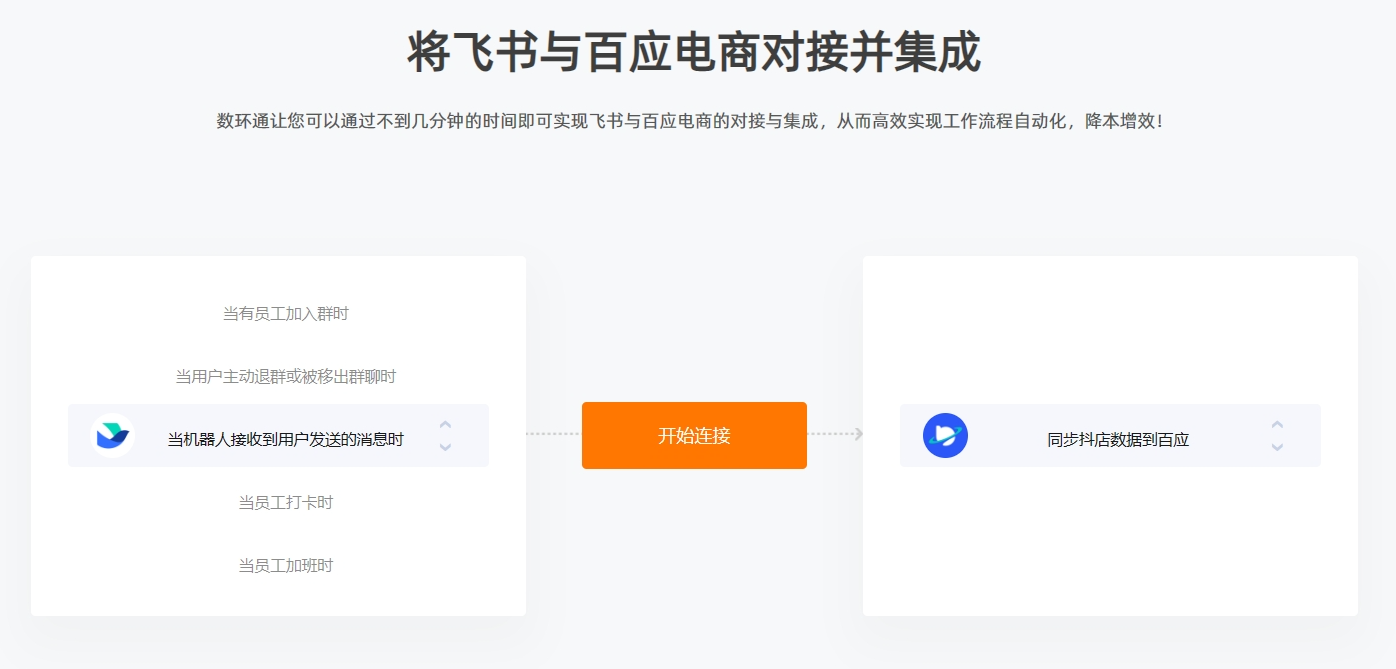The height and width of the screenshot is (669, 1396).
Task: Step up to previous Feishu trigger
Action: 446,425
